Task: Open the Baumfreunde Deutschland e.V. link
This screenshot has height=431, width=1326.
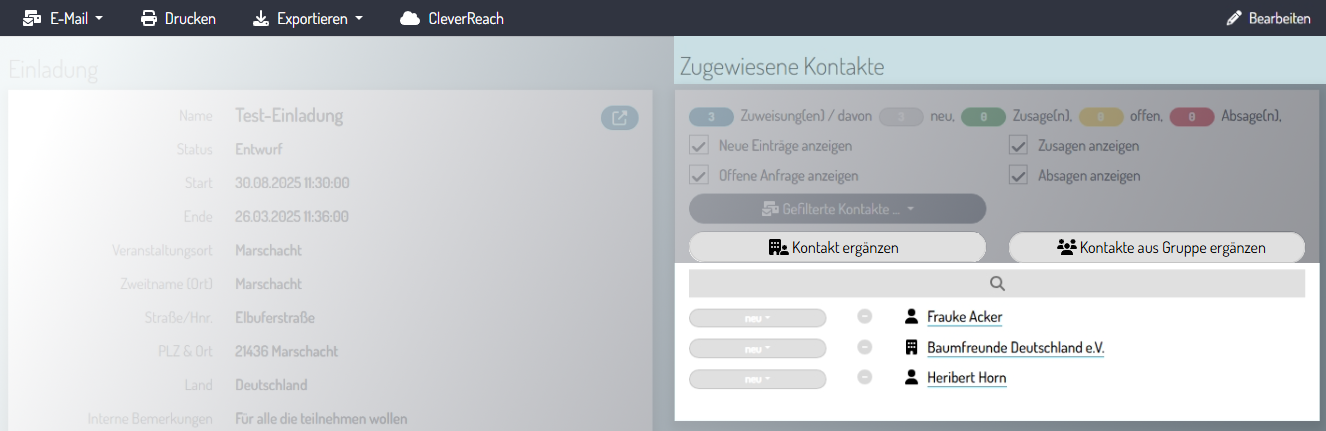Action: pos(1015,348)
